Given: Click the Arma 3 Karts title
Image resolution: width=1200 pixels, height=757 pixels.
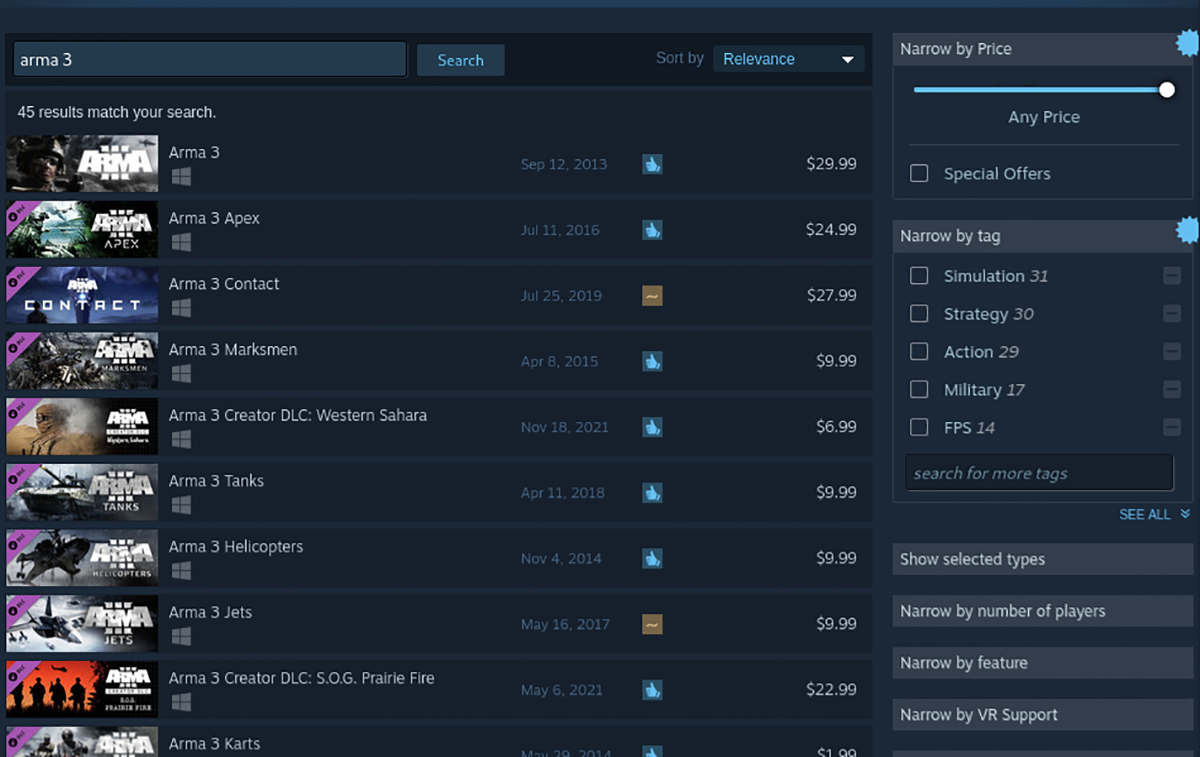Looking at the screenshot, I should coord(214,744).
